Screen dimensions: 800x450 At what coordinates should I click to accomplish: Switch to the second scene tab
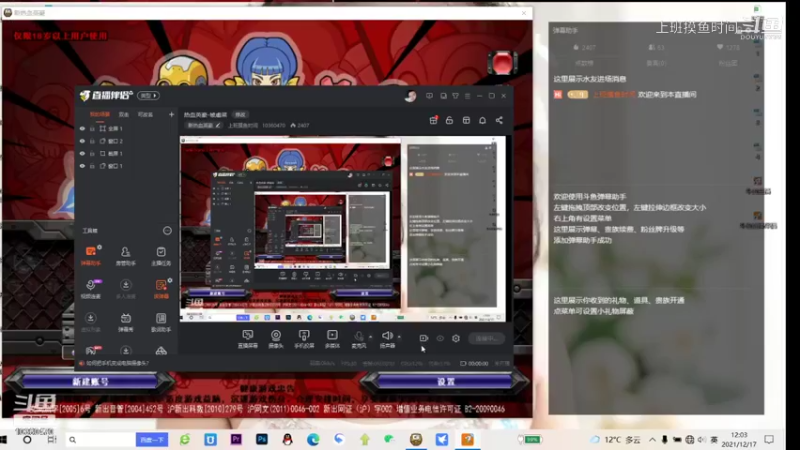tap(124, 115)
